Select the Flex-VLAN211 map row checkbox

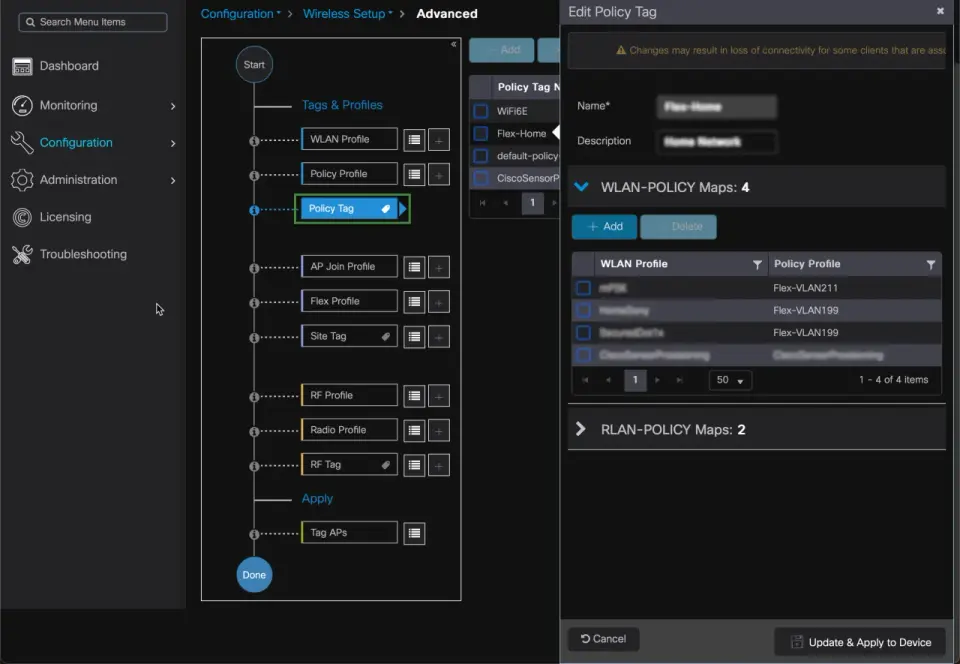coord(583,288)
